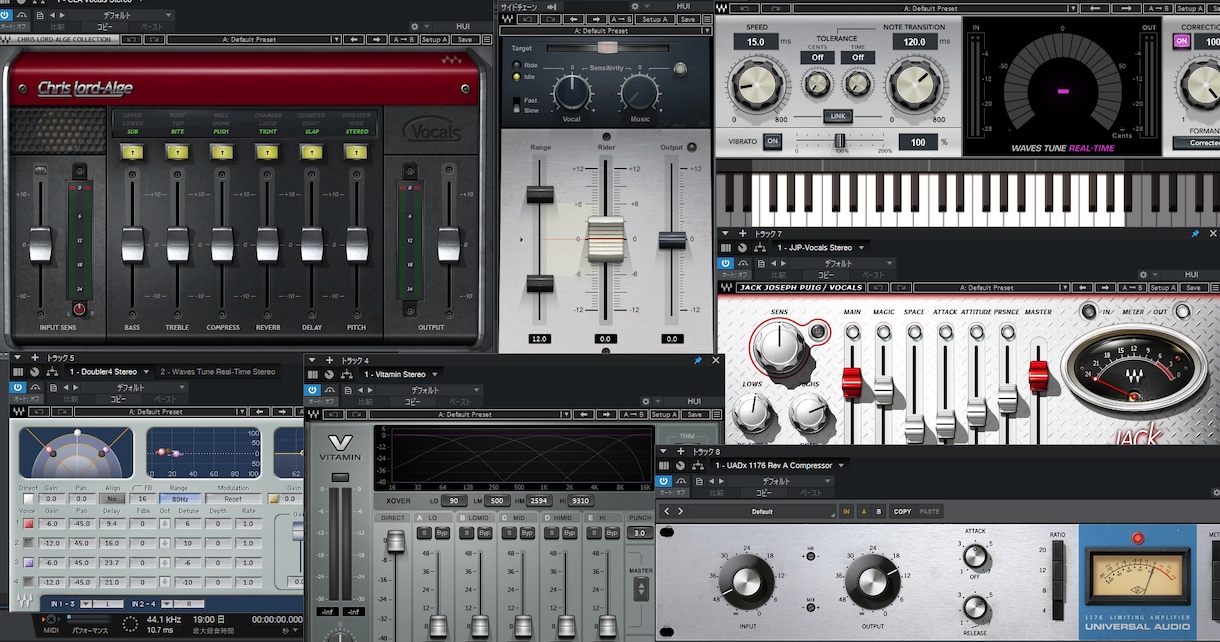Toggle the REVERB yellow switch in CLA Vocals
The image size is (1220, 642).
pyautogui.click(x=267, y=152)
